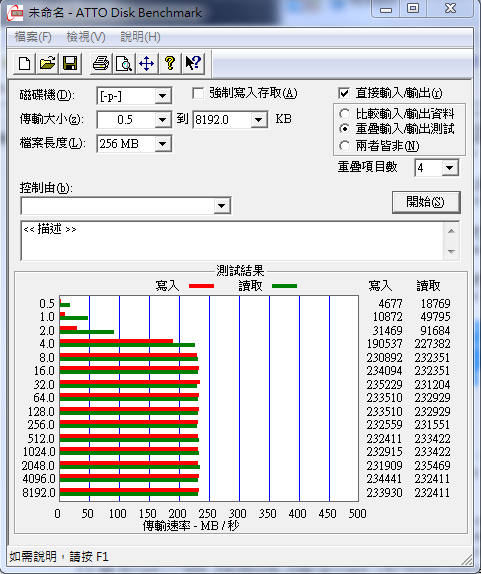
Task: Open the 0.5 transfer size start dropdown
Action: [162, 120]
